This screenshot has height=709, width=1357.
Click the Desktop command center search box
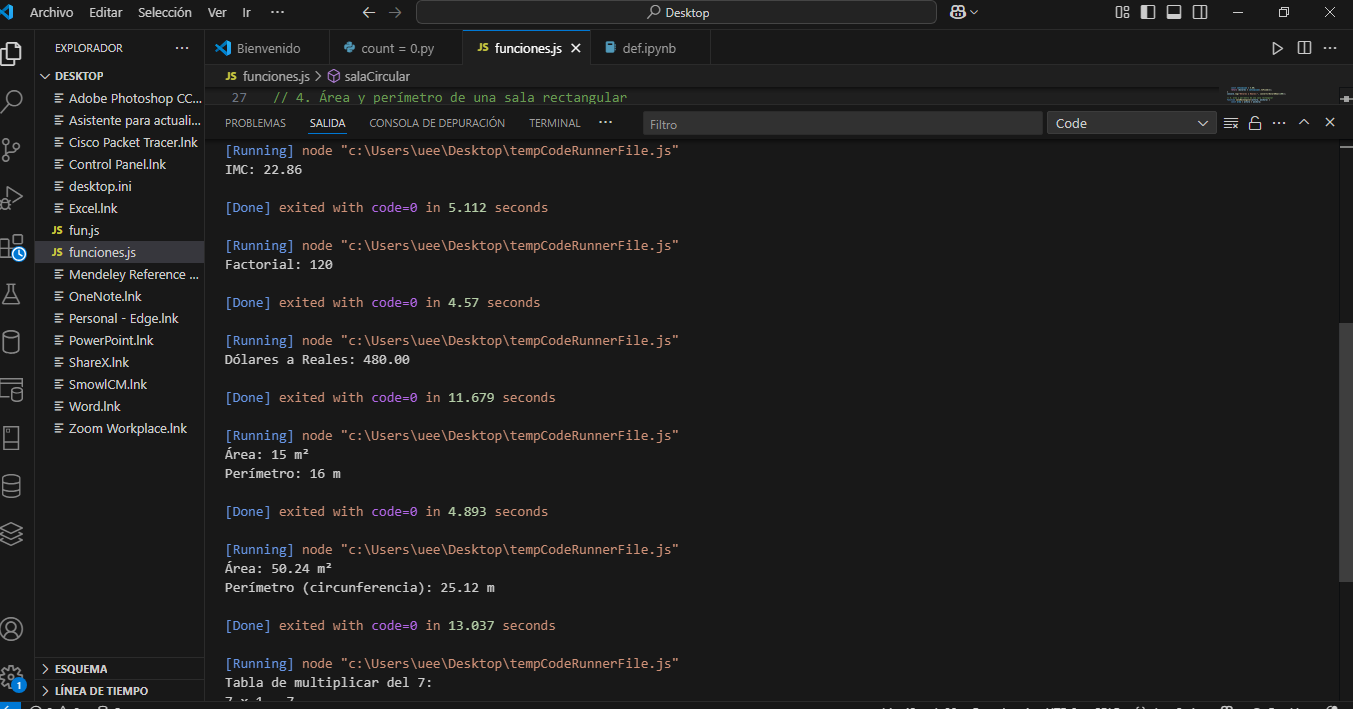(676, 12)
